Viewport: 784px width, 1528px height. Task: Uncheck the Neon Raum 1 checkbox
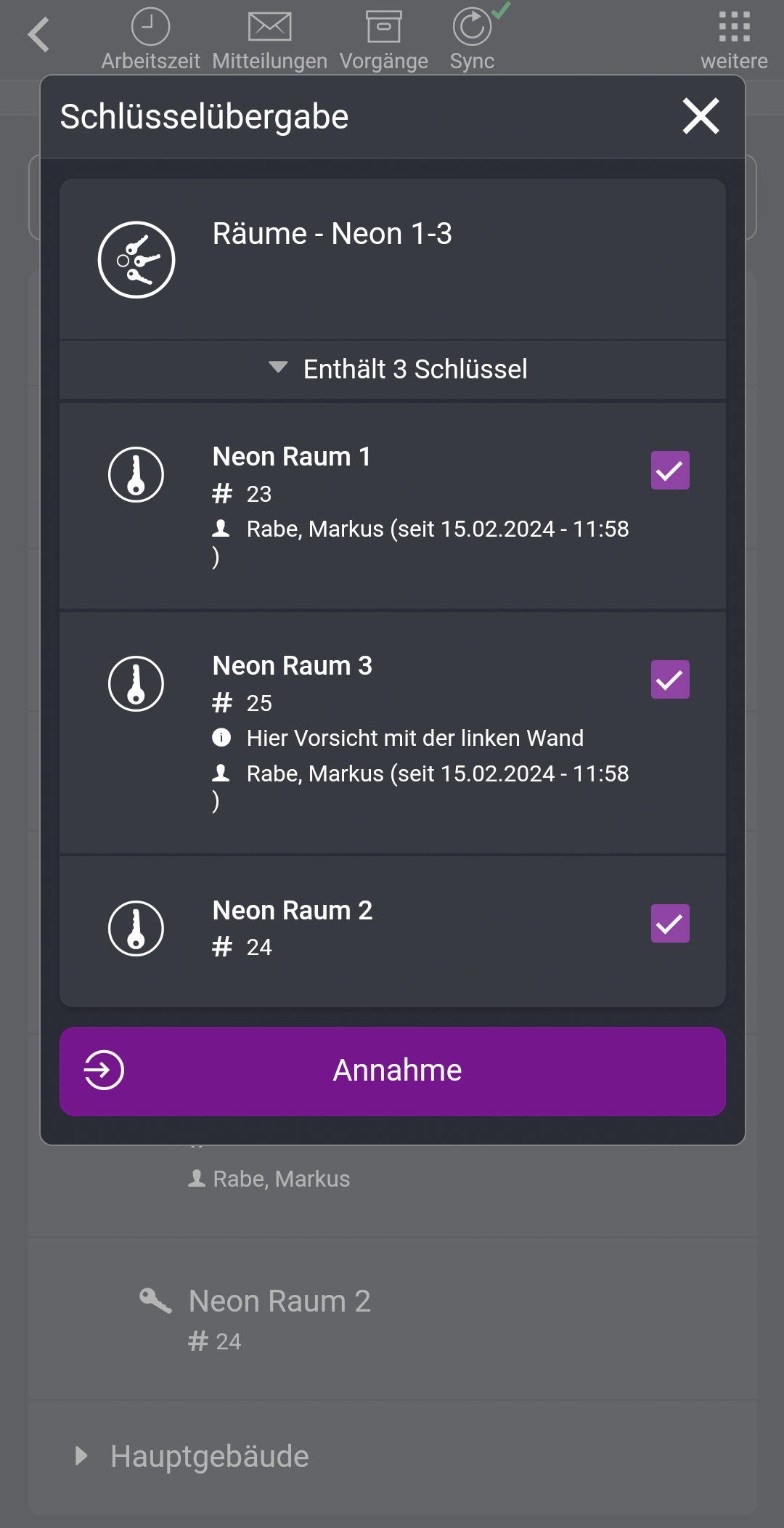[669, 470]
